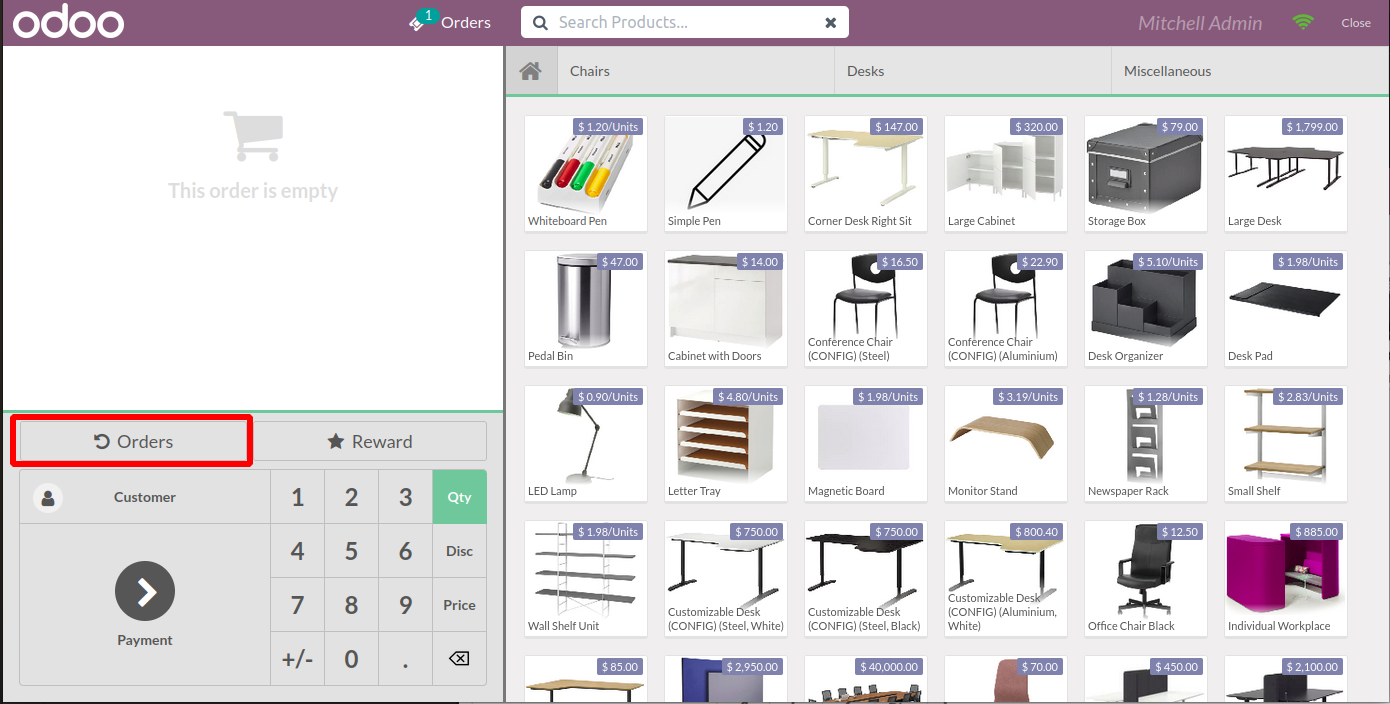Tap numpad key 7
Viewport: 1390px width, 704px height.
coord(298,605)
